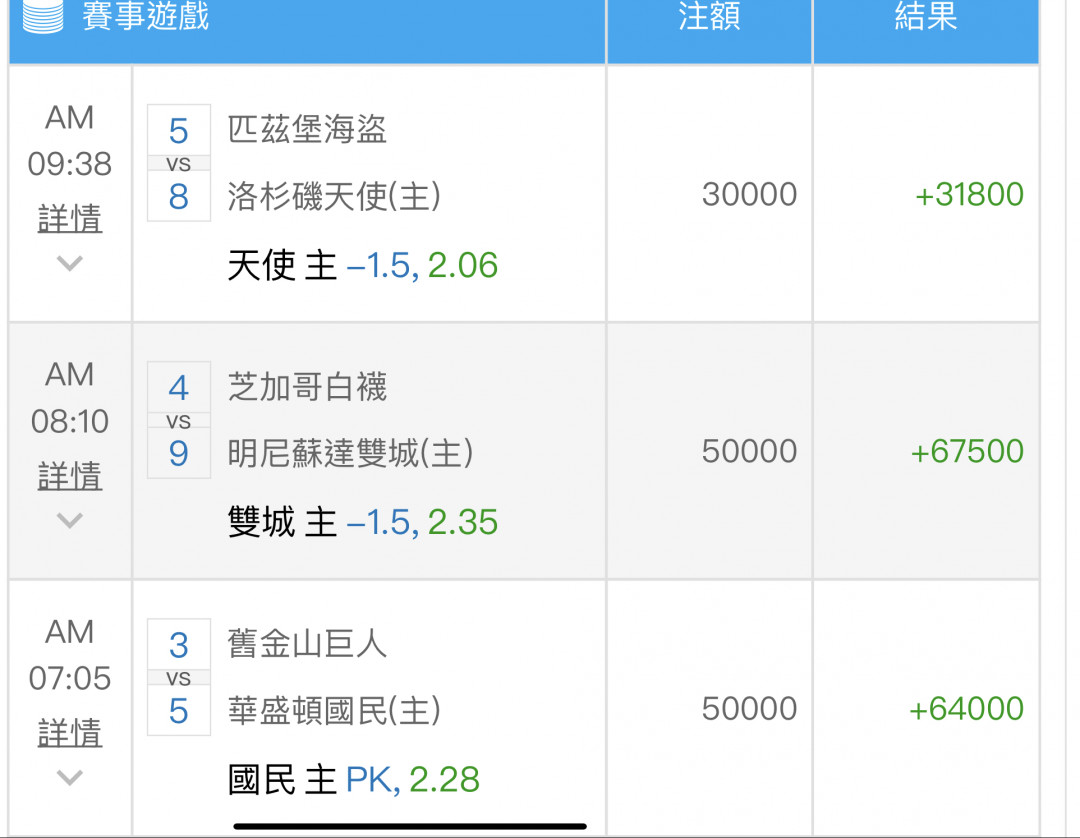Select the 注額 column header
Image resolution: width=1080 pixels, height=838 pixels.
pos(709,15)
